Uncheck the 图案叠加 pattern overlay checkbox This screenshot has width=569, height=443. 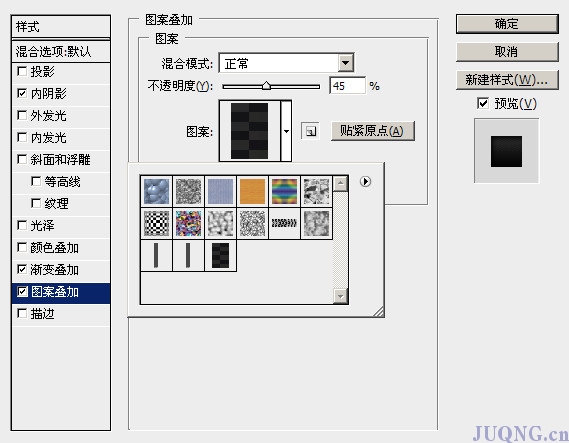[x=22, y=291]
